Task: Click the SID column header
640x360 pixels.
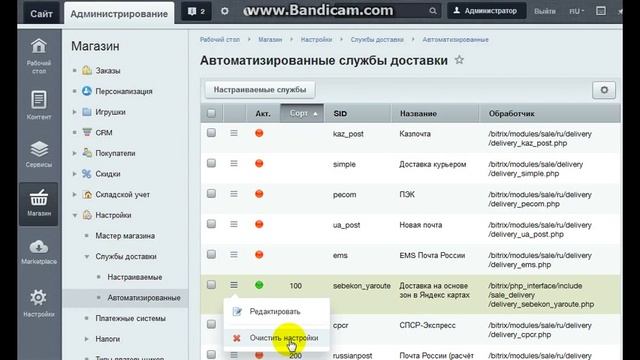Action: click(358, 113)
